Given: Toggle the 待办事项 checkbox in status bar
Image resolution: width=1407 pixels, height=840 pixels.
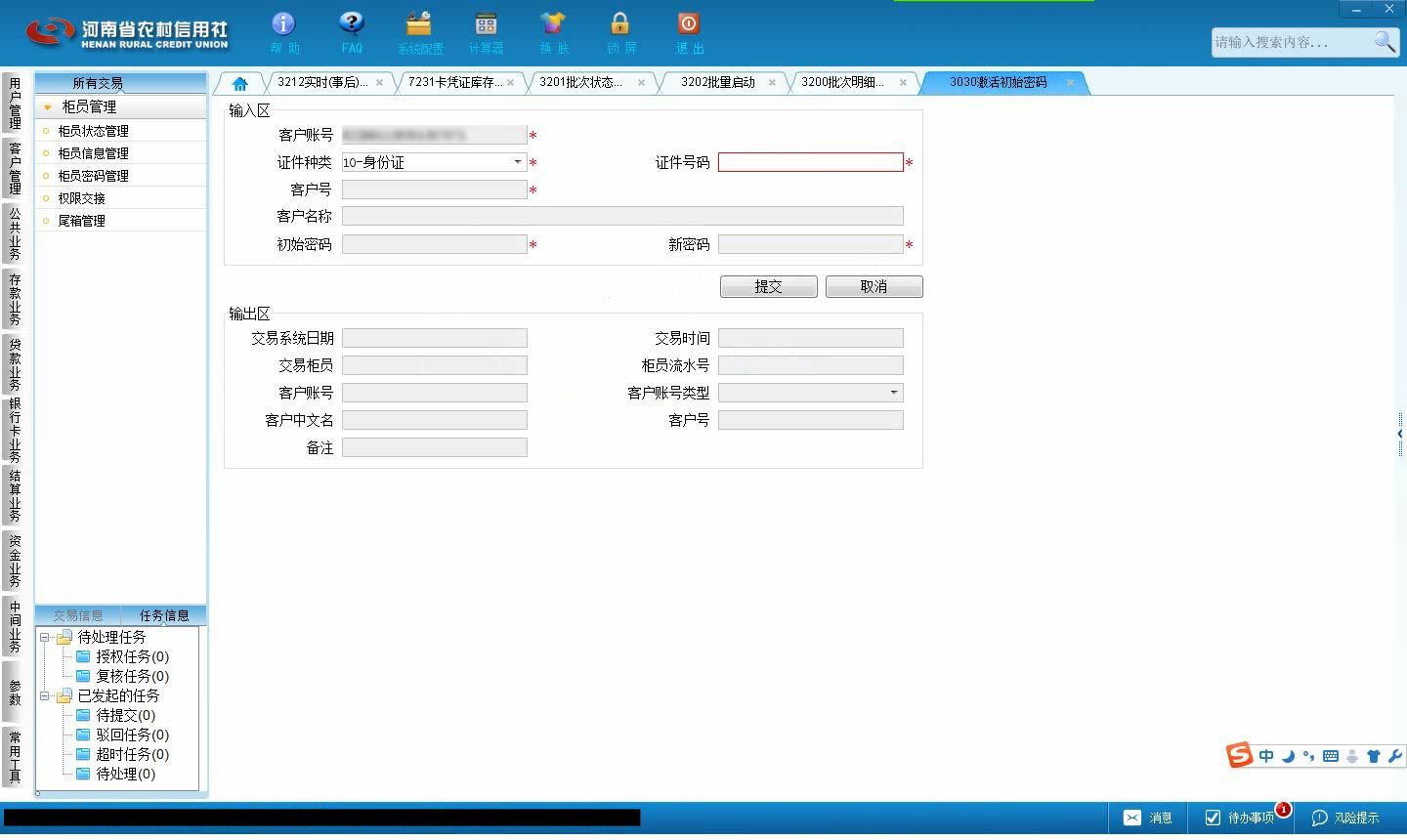Looking at the screenshot, I should tap(1213, 818).
